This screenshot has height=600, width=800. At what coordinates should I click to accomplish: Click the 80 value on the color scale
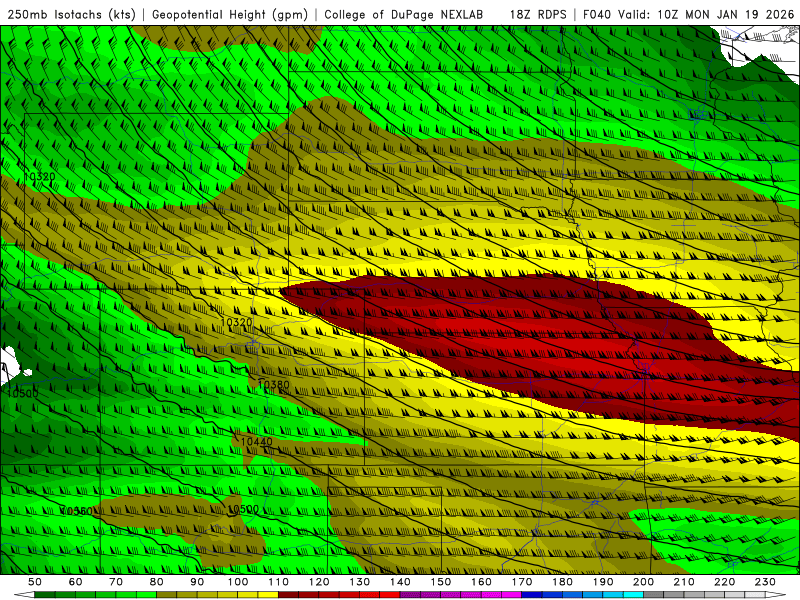pyautogui.click(x=157, y=582)
